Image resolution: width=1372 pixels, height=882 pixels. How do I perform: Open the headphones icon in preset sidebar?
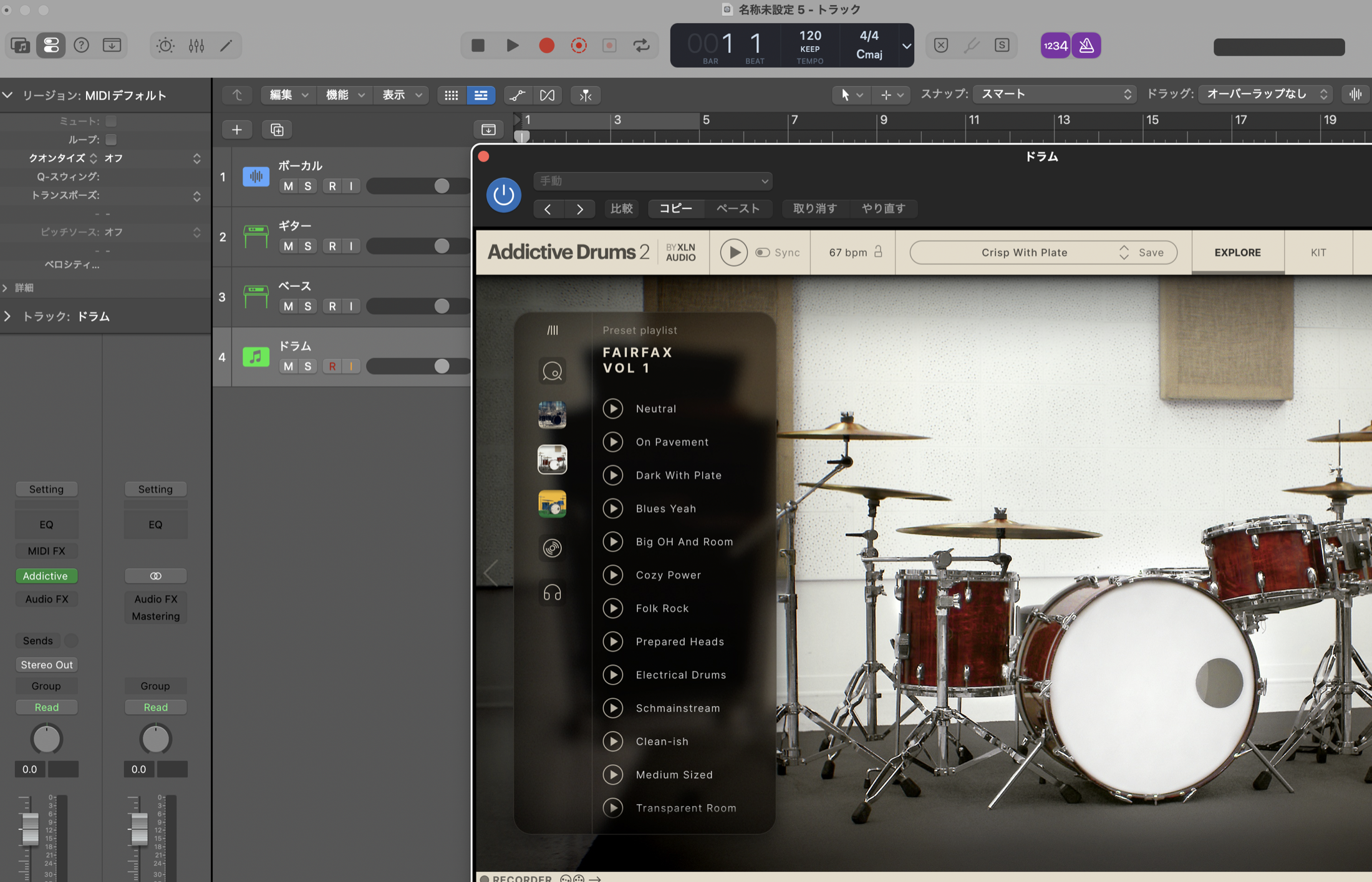[x=552, y=593]
